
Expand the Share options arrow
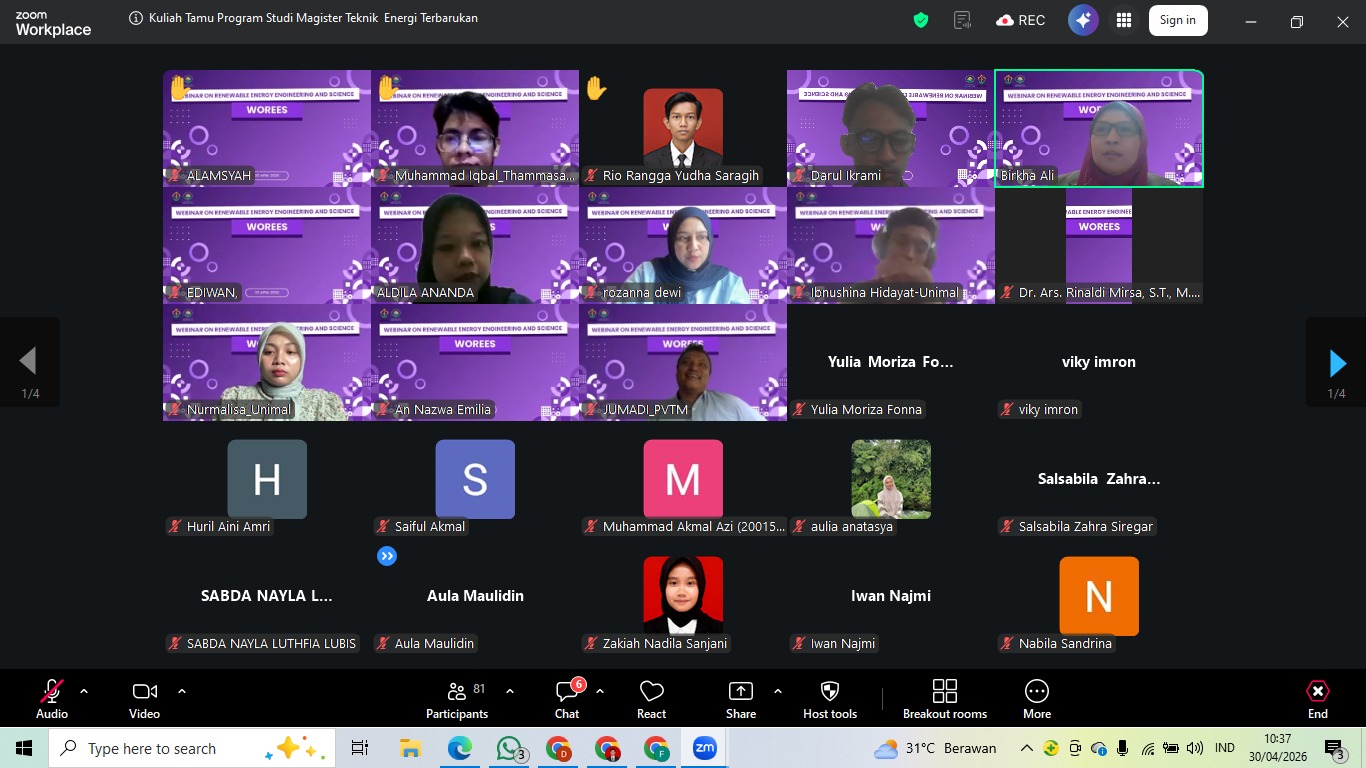pyautogui.click(x=778, y=691)
